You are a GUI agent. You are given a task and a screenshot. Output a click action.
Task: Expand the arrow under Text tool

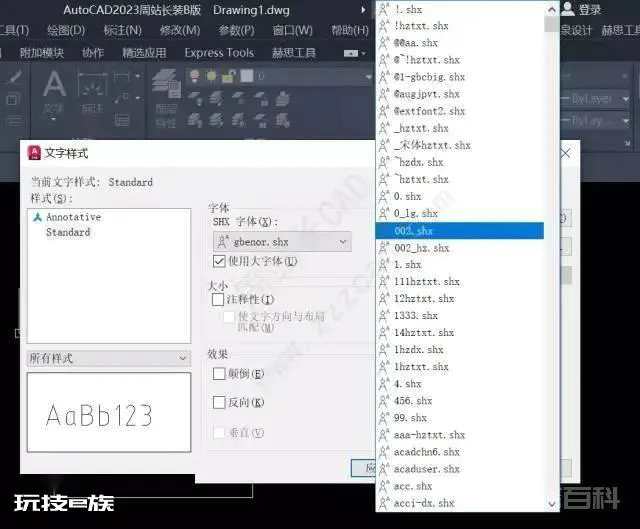pyautogui.click(x=54, y=119)
